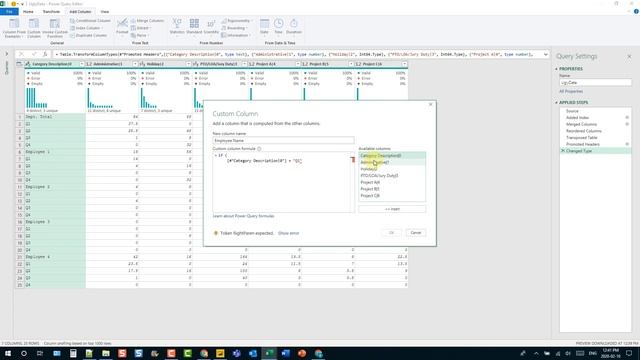Open settings gear for Merged Columns step

click(627, 124)
